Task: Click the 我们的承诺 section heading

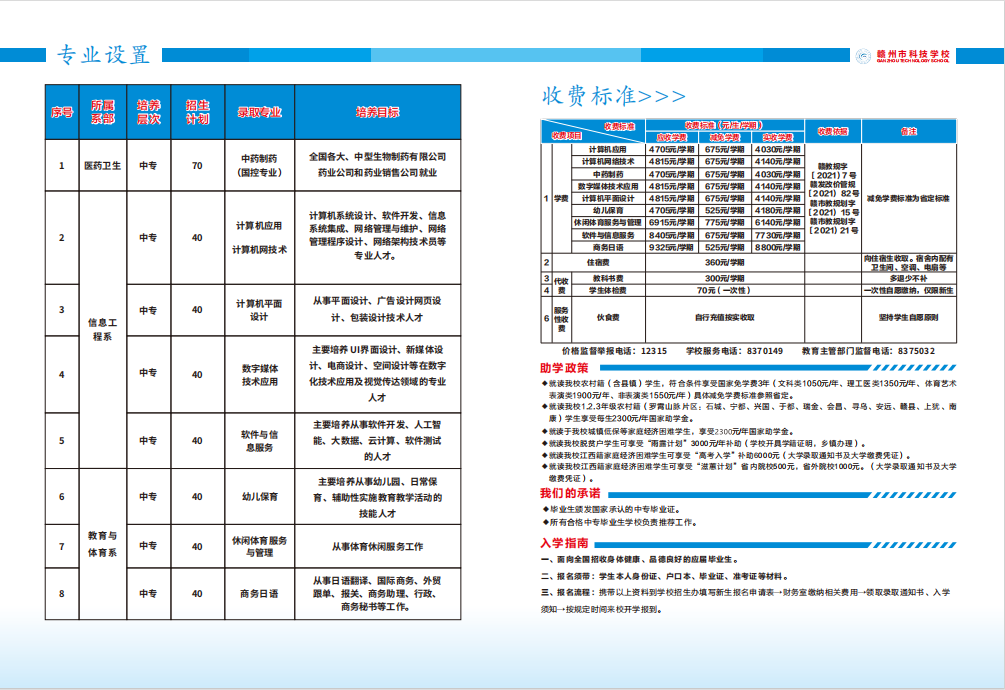Action: [570, 493]
